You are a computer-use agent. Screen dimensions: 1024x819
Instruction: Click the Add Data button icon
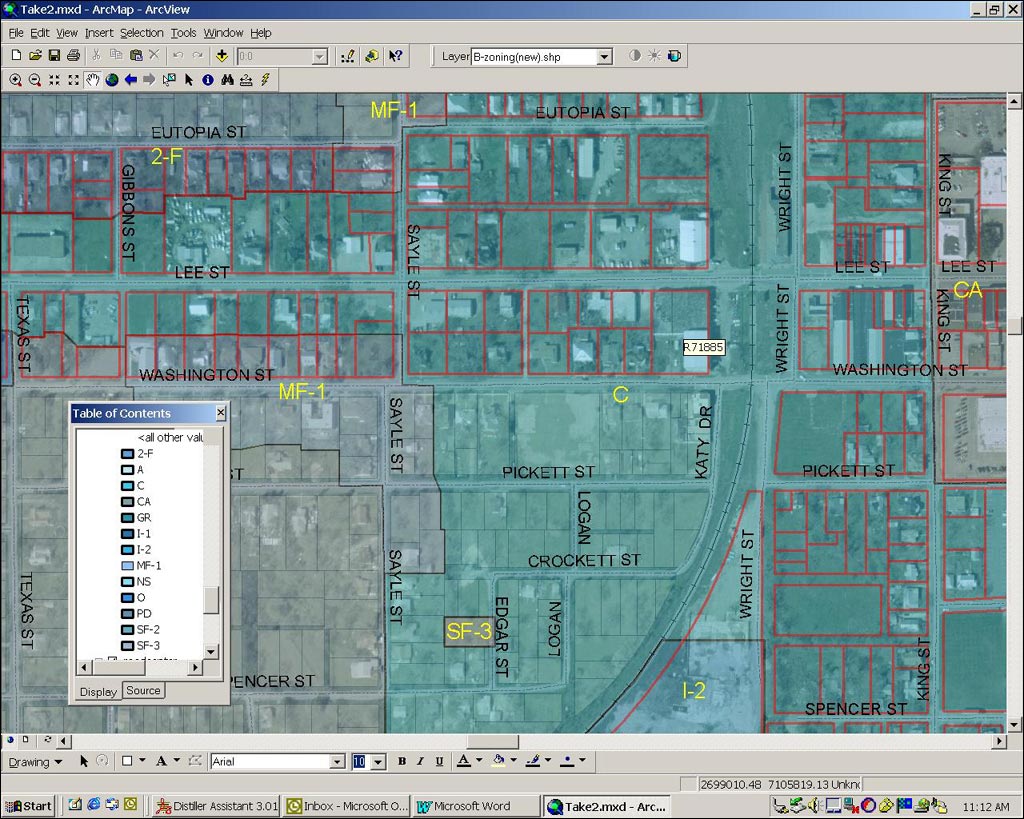click(221, 57)
